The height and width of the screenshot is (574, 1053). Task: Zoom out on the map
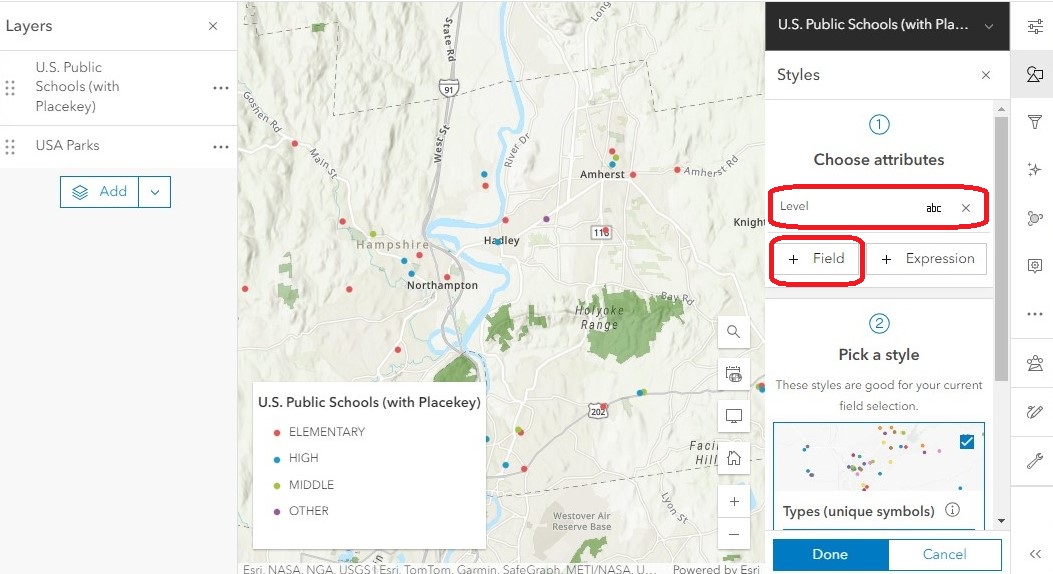[734, 534]
